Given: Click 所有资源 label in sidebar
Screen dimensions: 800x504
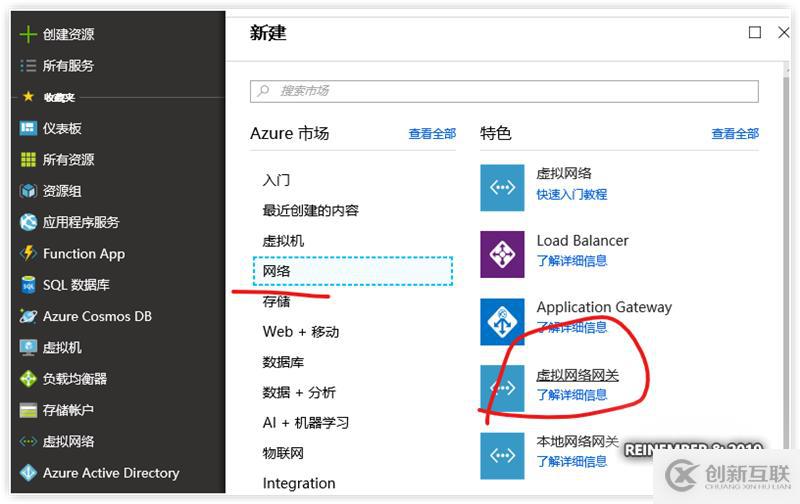Looking at the screenshot, I should [68, 160].
